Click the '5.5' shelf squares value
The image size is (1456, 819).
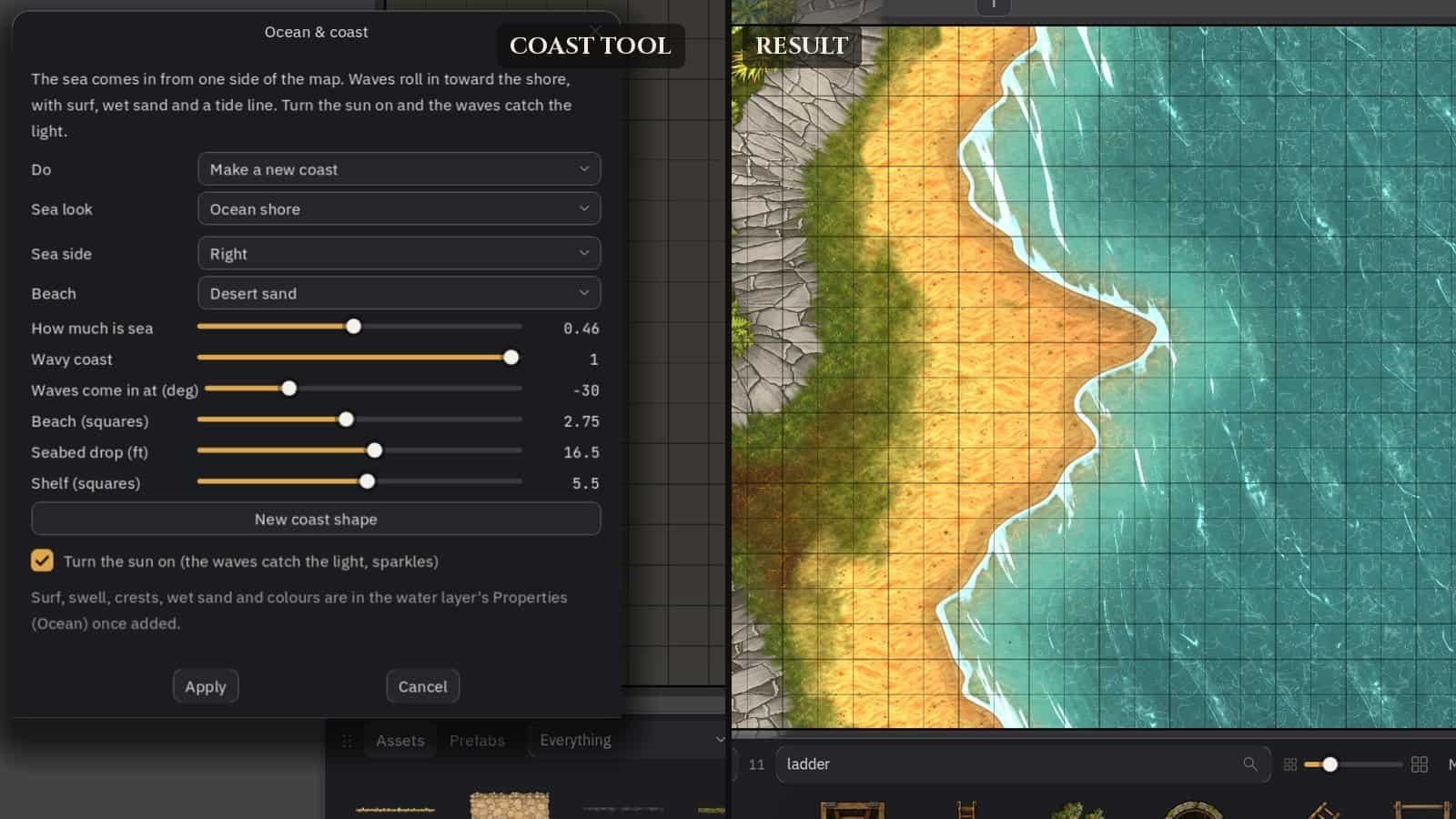pos(585,483)
